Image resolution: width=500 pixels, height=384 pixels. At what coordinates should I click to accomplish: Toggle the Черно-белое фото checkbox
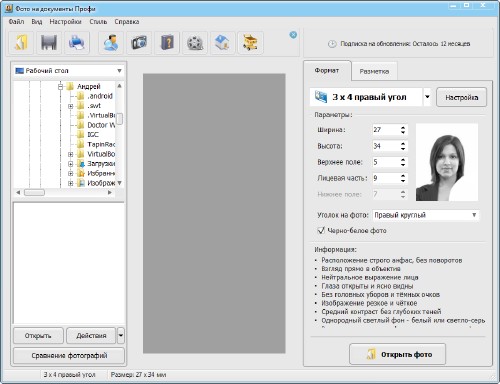click(321, 230)
